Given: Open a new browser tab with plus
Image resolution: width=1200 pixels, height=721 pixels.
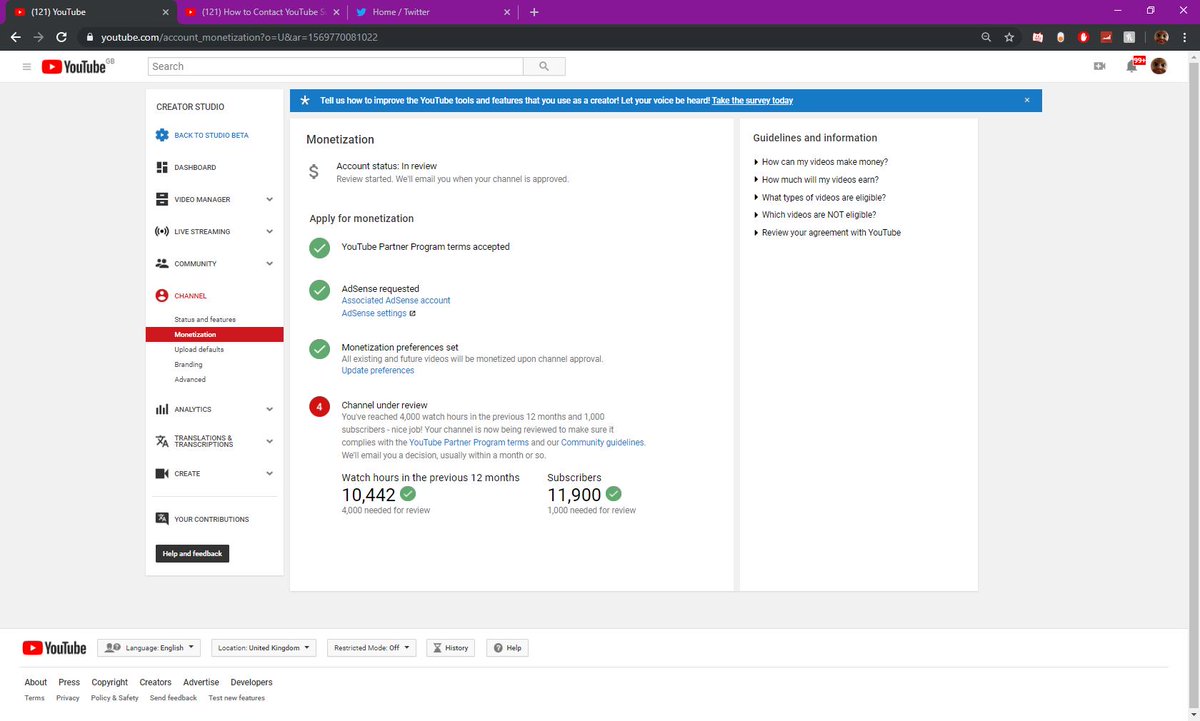Looking at the screenshot, I should click(x=534, y=12).
